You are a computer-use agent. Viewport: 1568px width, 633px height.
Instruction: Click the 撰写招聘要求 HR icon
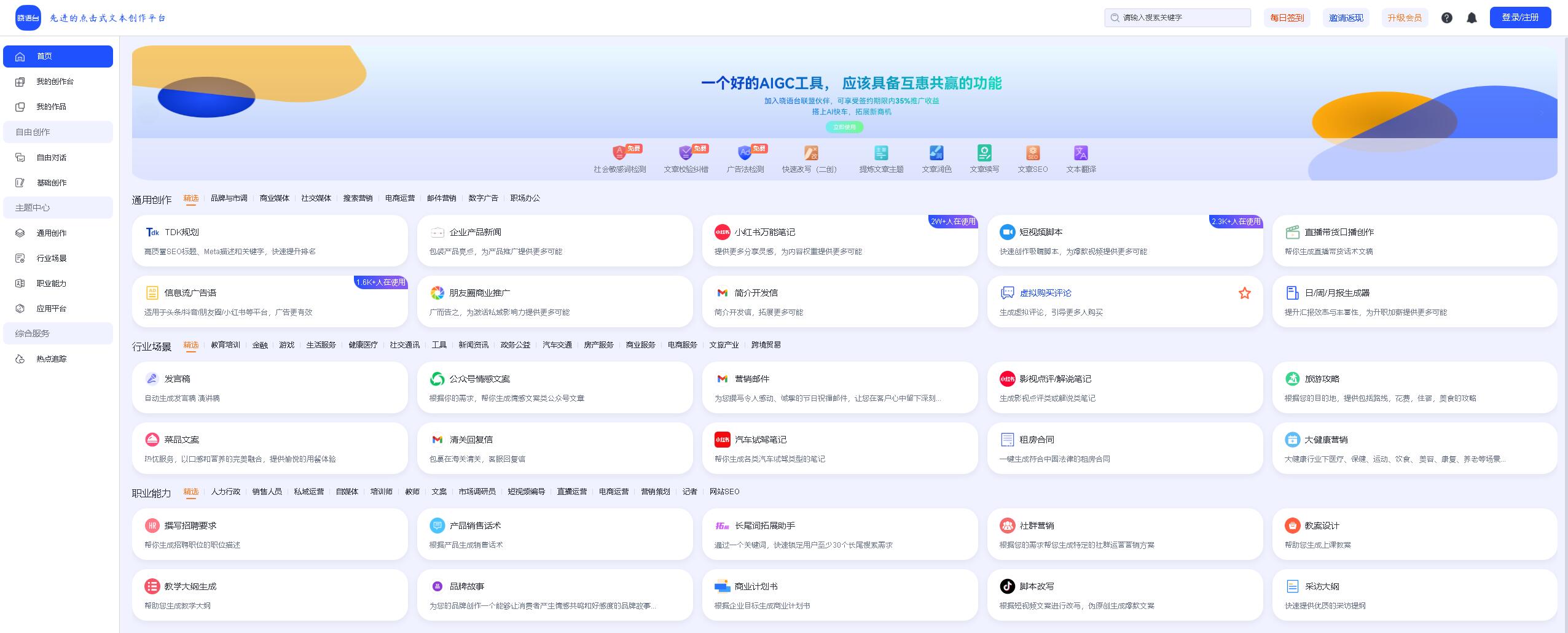[x=152, y=526]
